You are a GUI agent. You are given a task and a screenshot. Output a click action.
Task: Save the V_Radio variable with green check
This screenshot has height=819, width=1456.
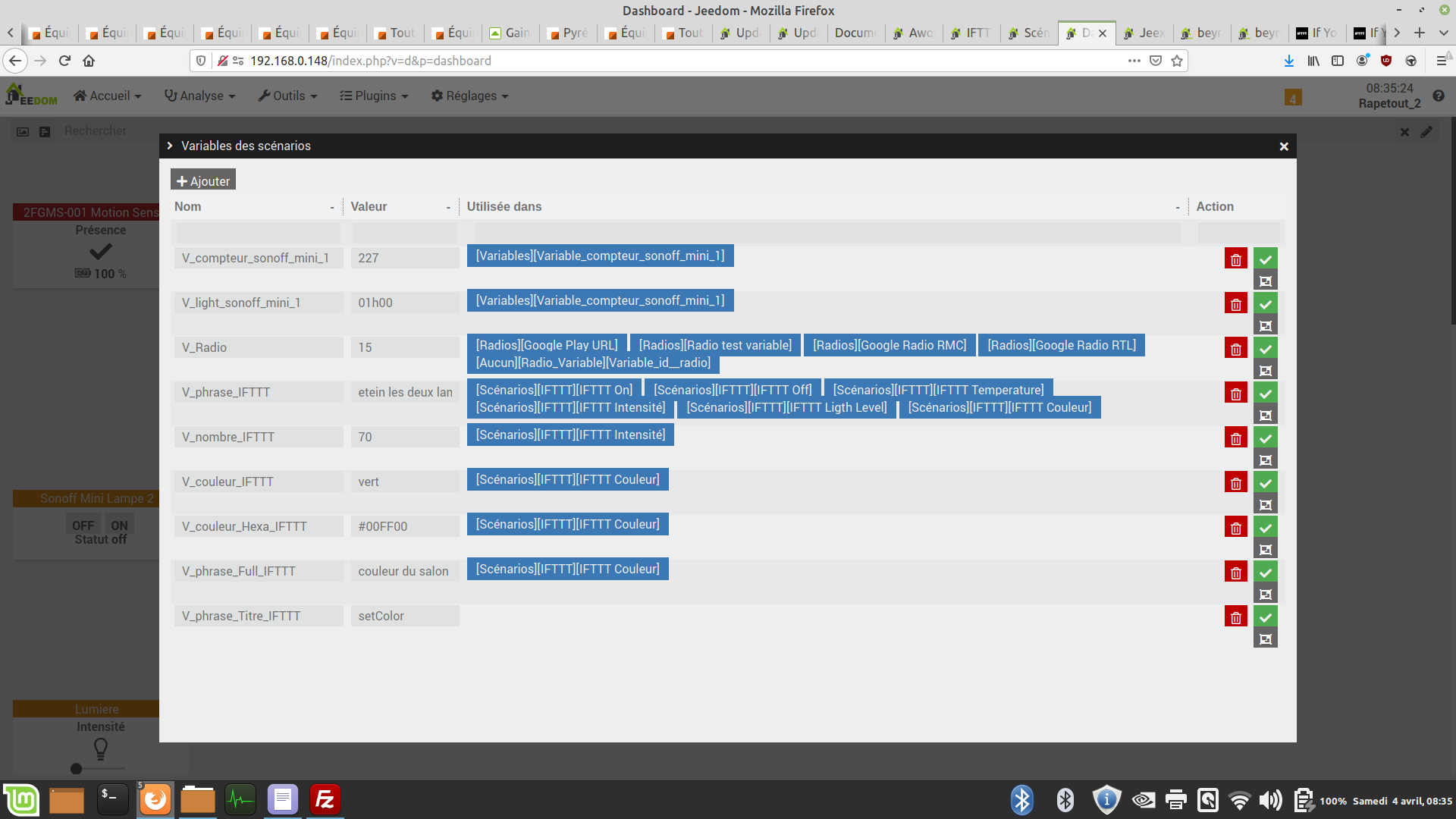pyautogui.click(x=1265, y=348)
